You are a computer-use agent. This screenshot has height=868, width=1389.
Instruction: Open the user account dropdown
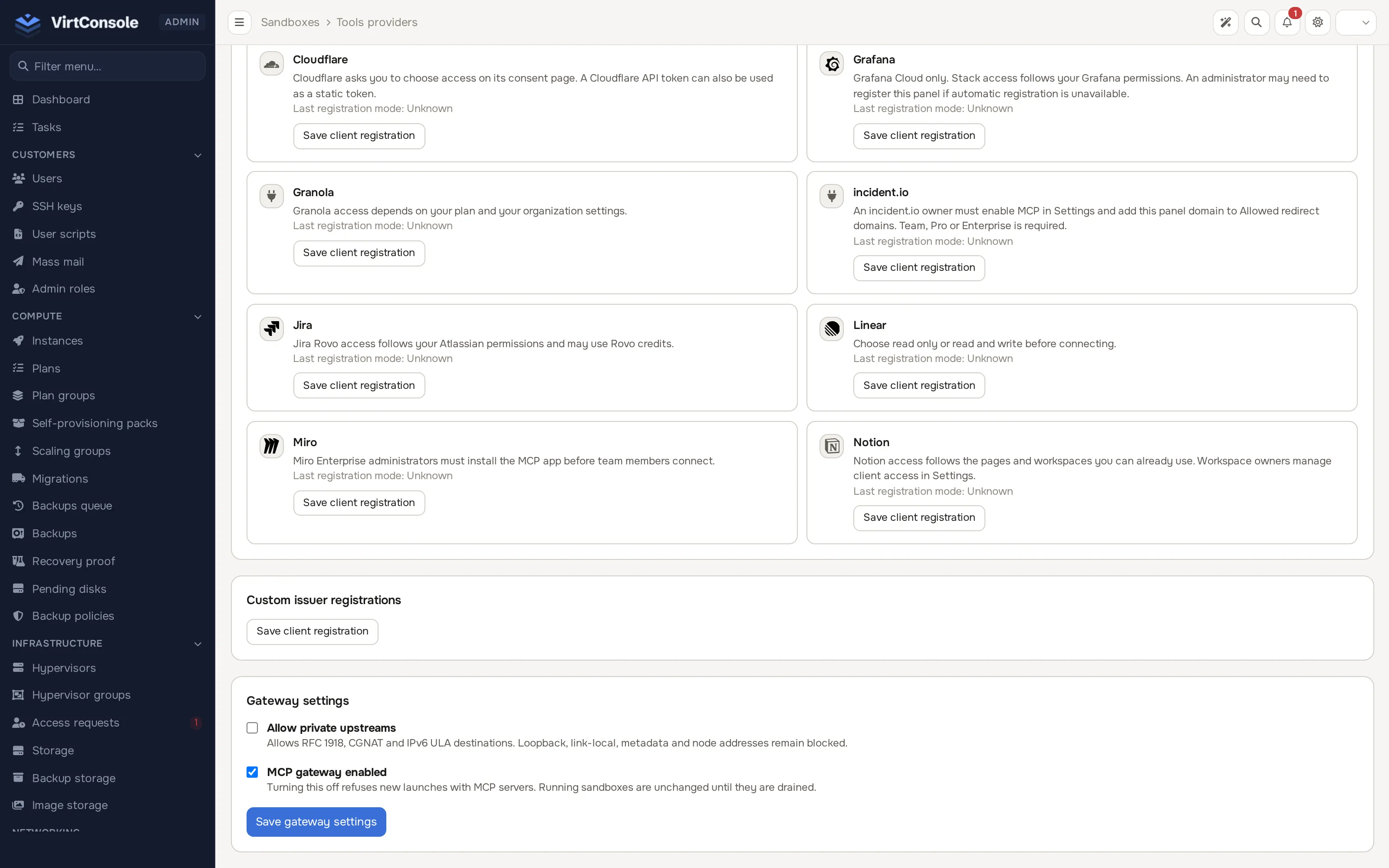(1356, 23)
